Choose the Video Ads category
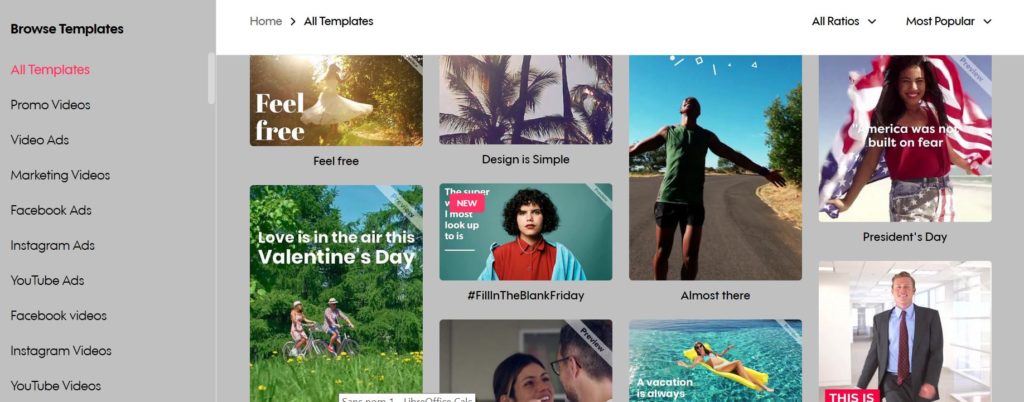The image size is (1024, 402). click(40, 140)
